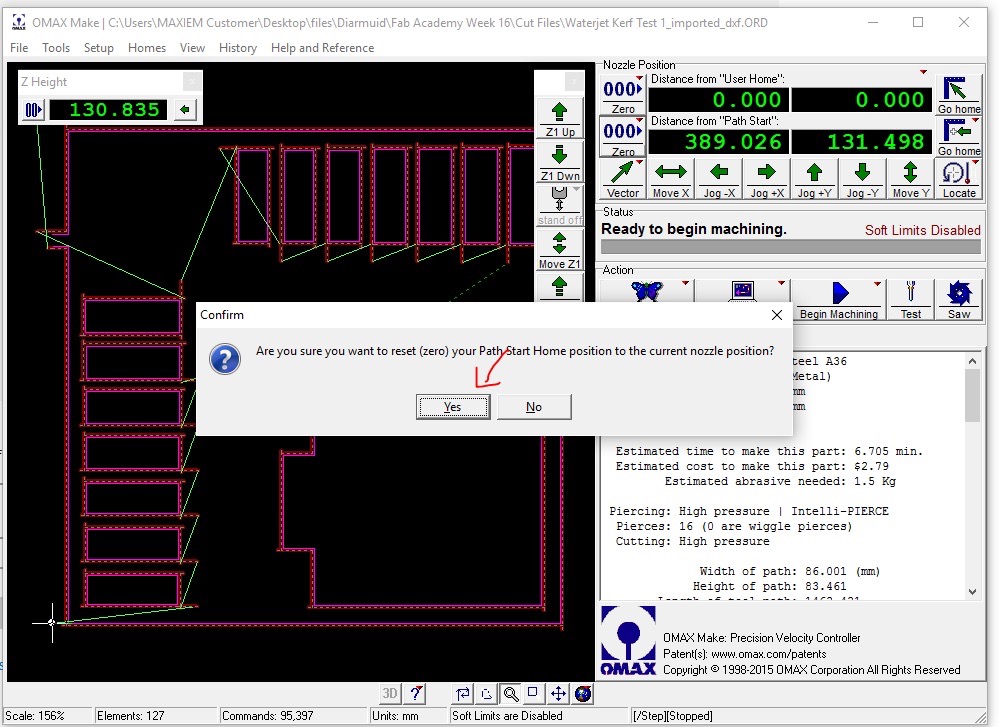
Task: Click Path Start Y readout 131.498
Action: [861, 141]
